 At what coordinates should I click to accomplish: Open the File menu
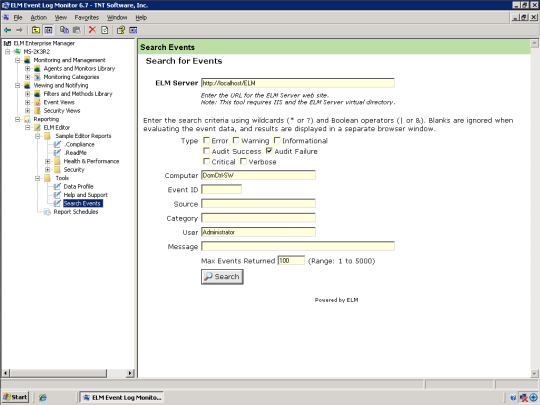coord(18,18)
